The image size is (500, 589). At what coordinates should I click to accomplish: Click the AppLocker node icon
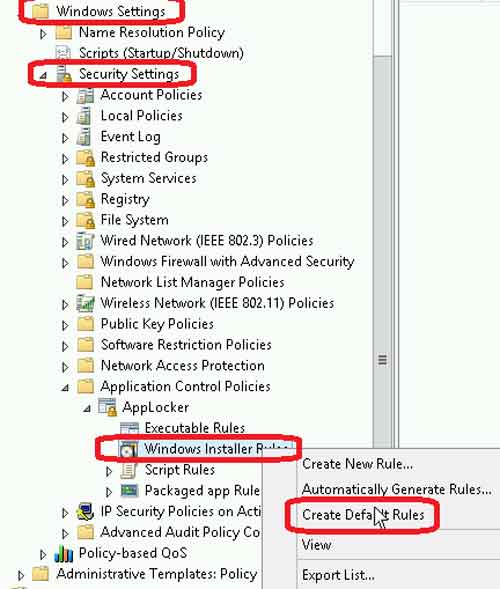point(107,408)
